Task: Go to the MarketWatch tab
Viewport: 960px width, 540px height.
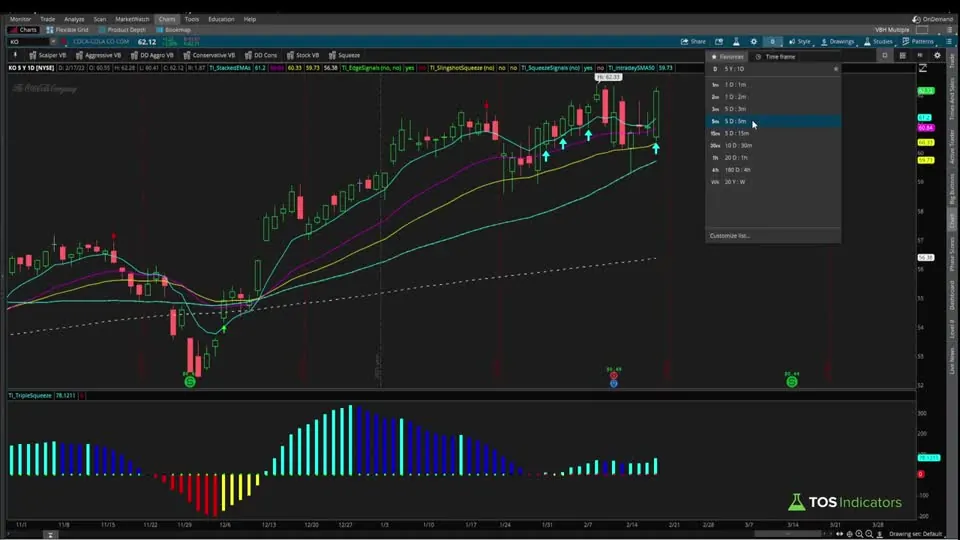Action: pyautogui.click(x=132, y=19)
